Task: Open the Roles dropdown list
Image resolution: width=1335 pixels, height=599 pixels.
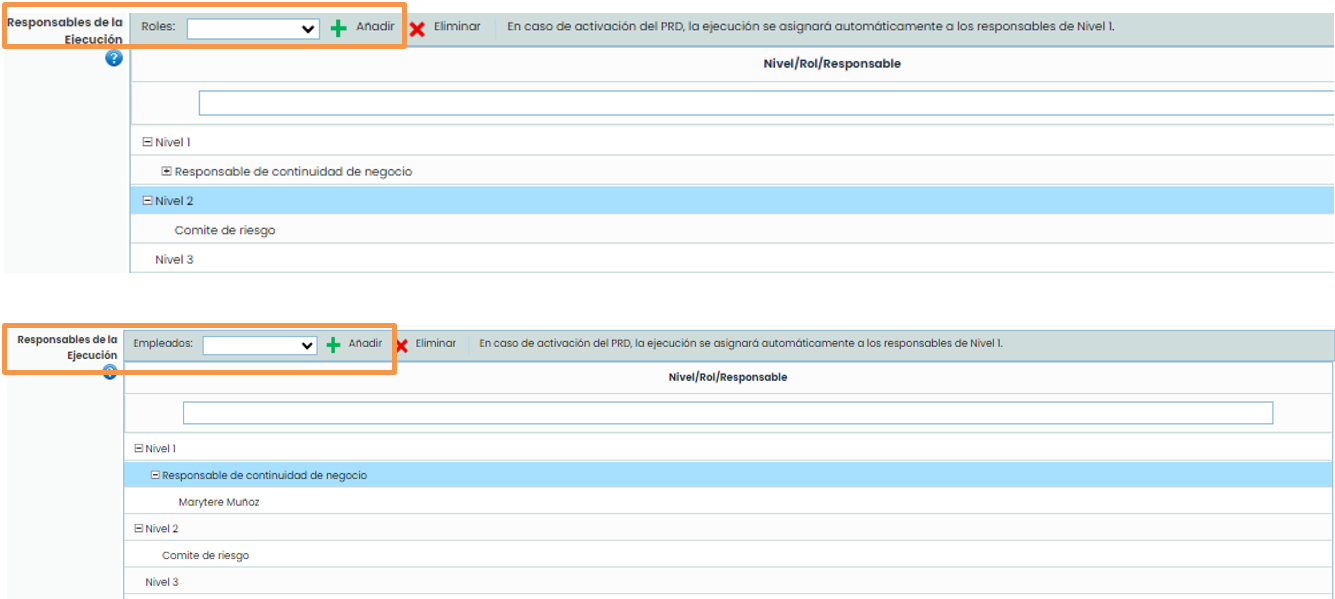Action: [x=253, y=29]
